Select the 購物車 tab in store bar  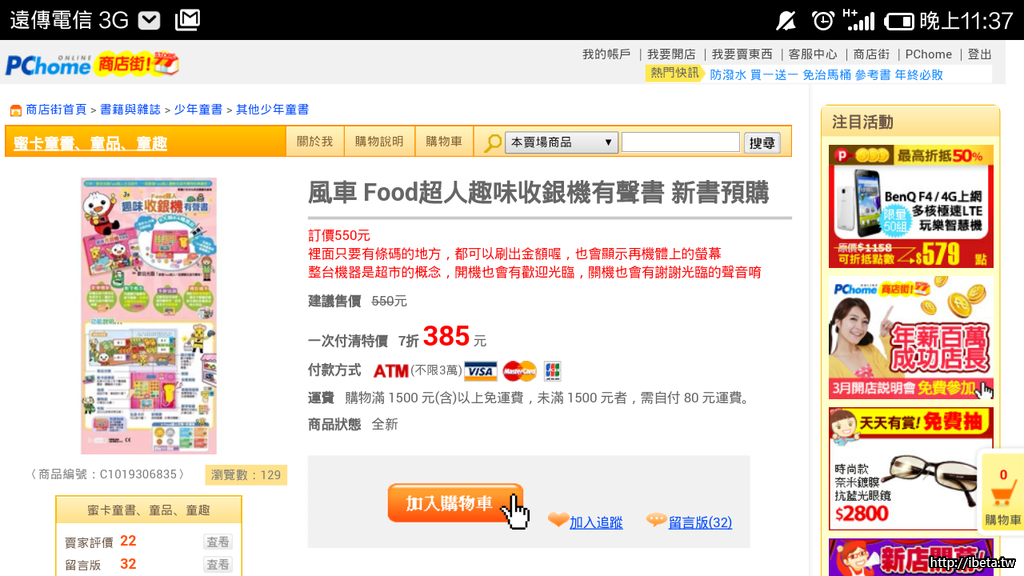click(x=444, y=142)
